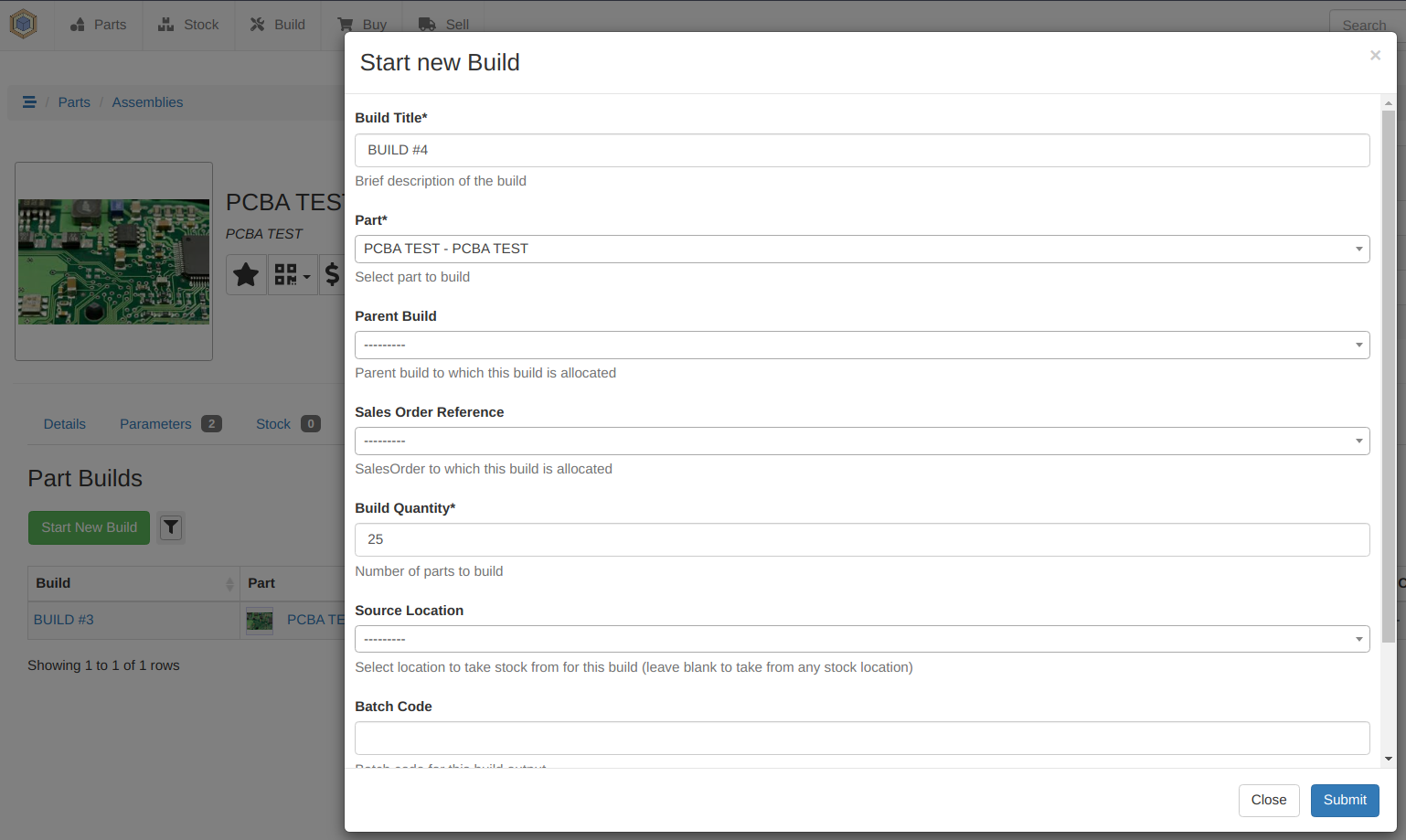
Task: Close the Start new Build dialog with X
Action: point(1375,56)
